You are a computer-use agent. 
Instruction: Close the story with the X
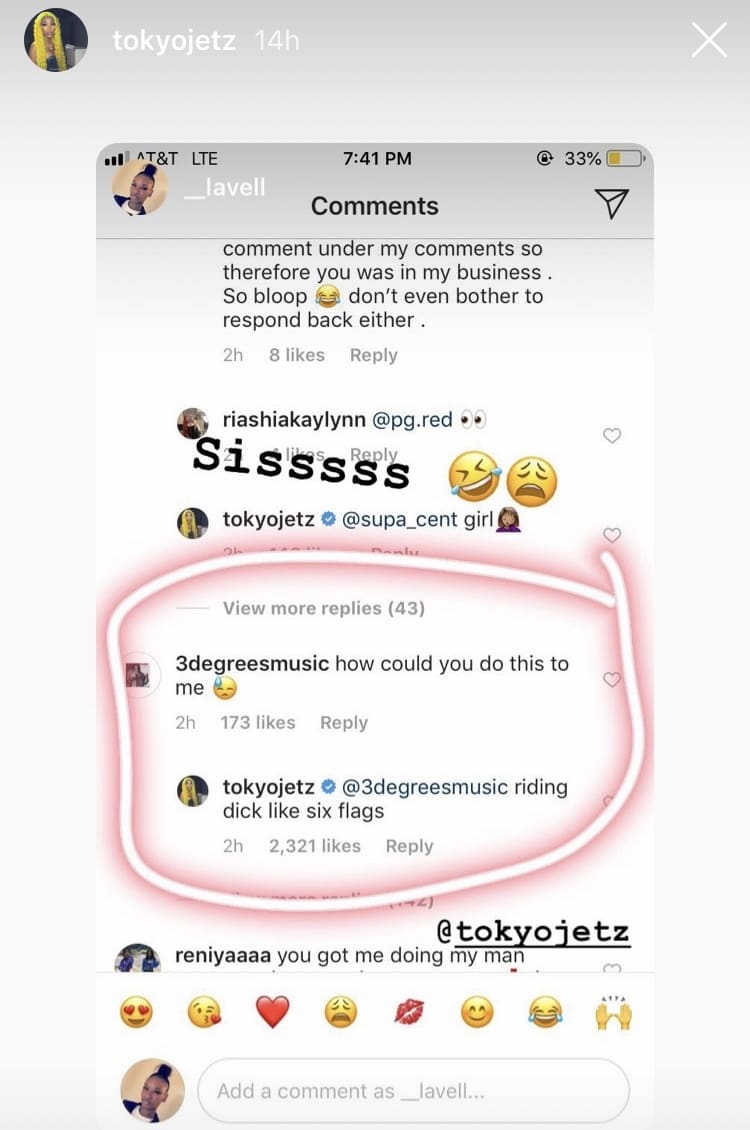(709, 40)
